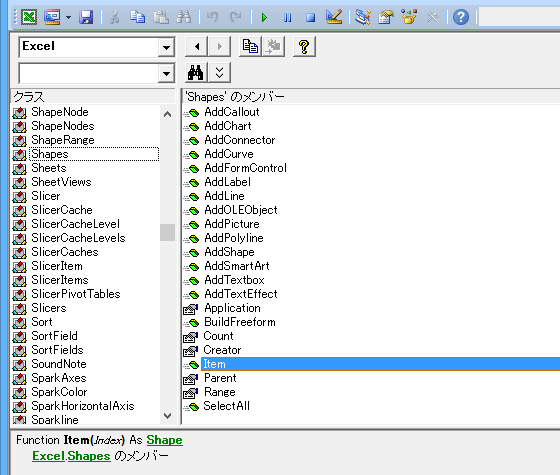Click the Copy icon in main toolbar

pos(137,17)
